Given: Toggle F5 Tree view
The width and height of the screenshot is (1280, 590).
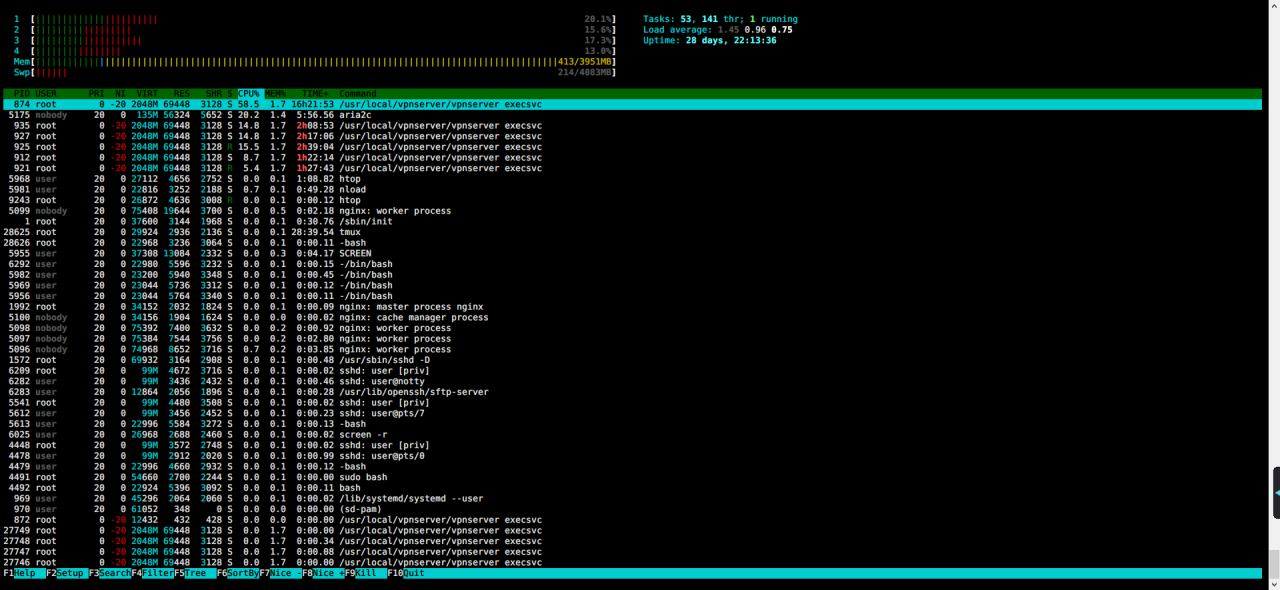Looking at the screenshot, I should point(199,573).
